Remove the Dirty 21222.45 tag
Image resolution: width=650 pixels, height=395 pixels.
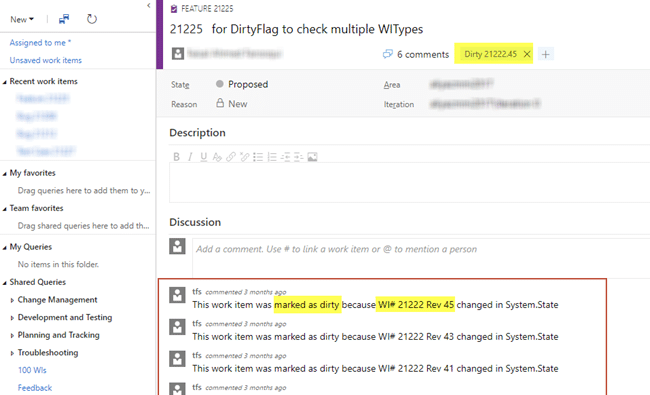pos(527,54)
